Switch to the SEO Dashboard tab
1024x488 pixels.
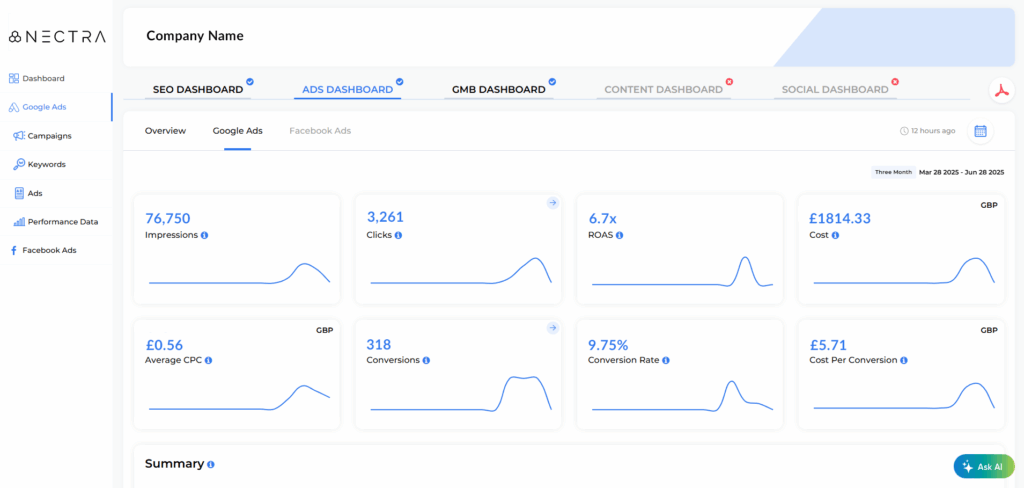coord(198,90)
